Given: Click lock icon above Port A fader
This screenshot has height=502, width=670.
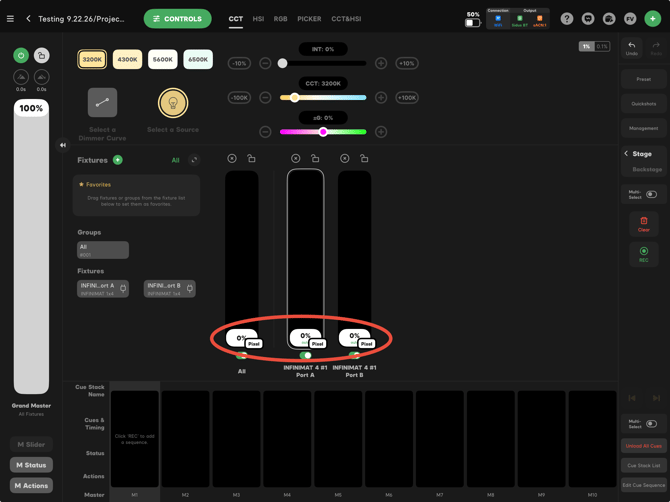Looking at the screenshot, I should [x=315, y=159].
